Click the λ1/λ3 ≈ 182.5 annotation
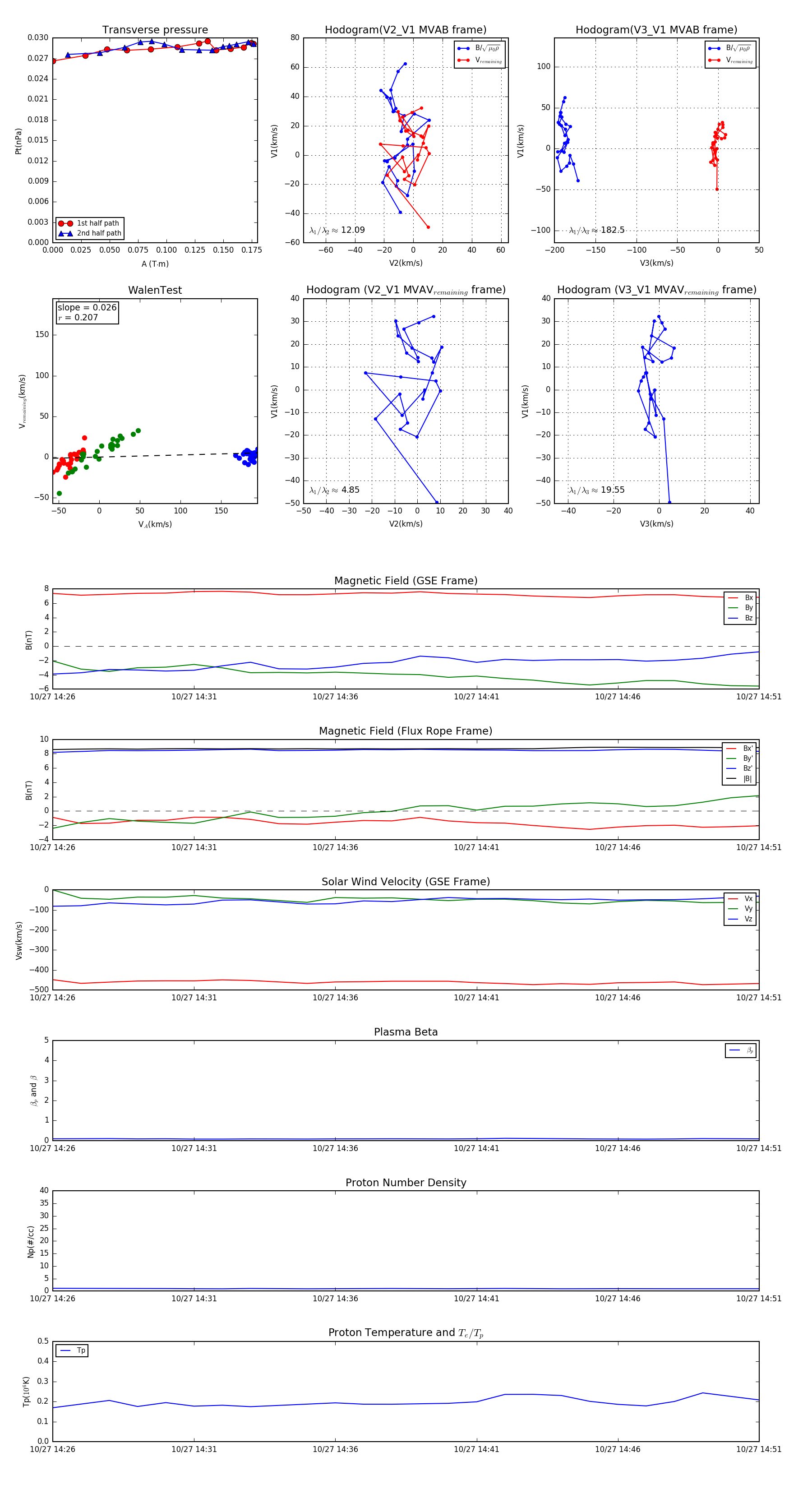 pos(597,230)
